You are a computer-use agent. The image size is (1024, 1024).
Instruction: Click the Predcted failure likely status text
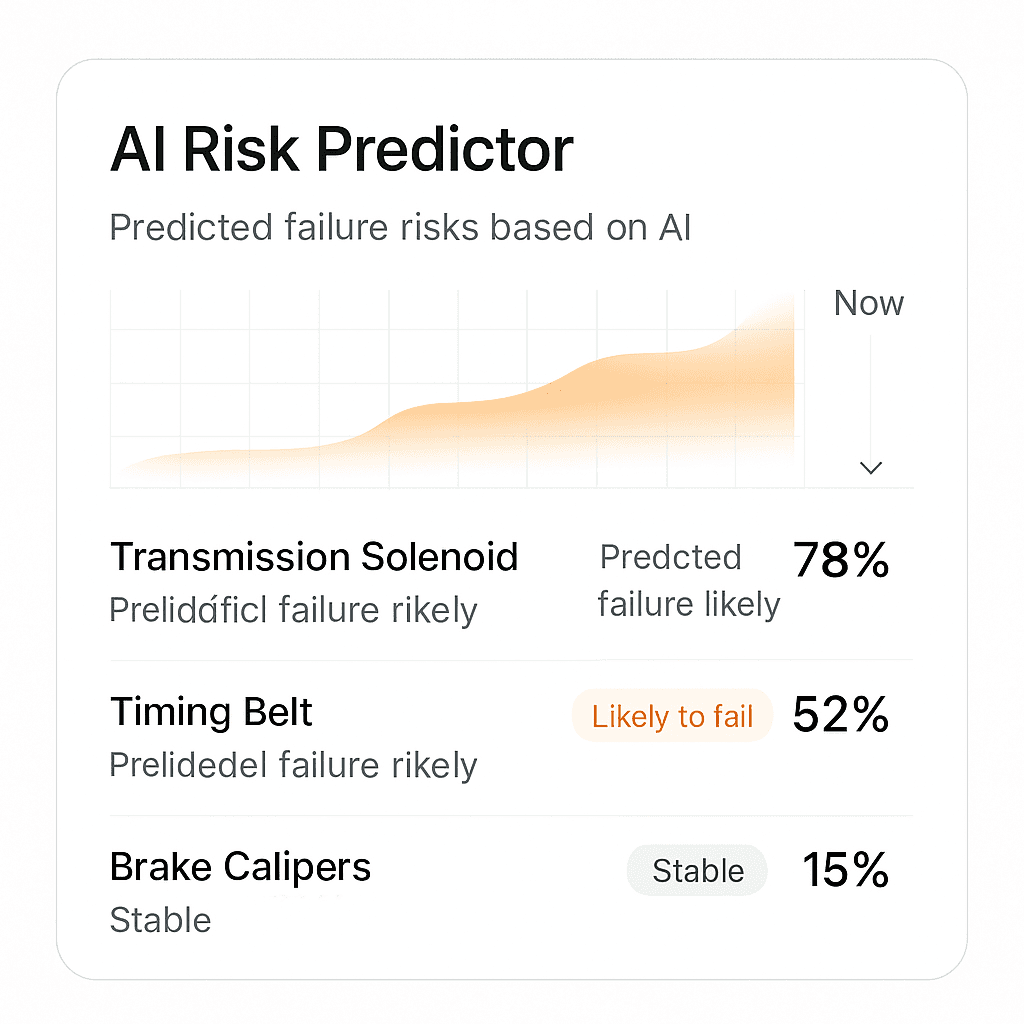pos(689,581)
